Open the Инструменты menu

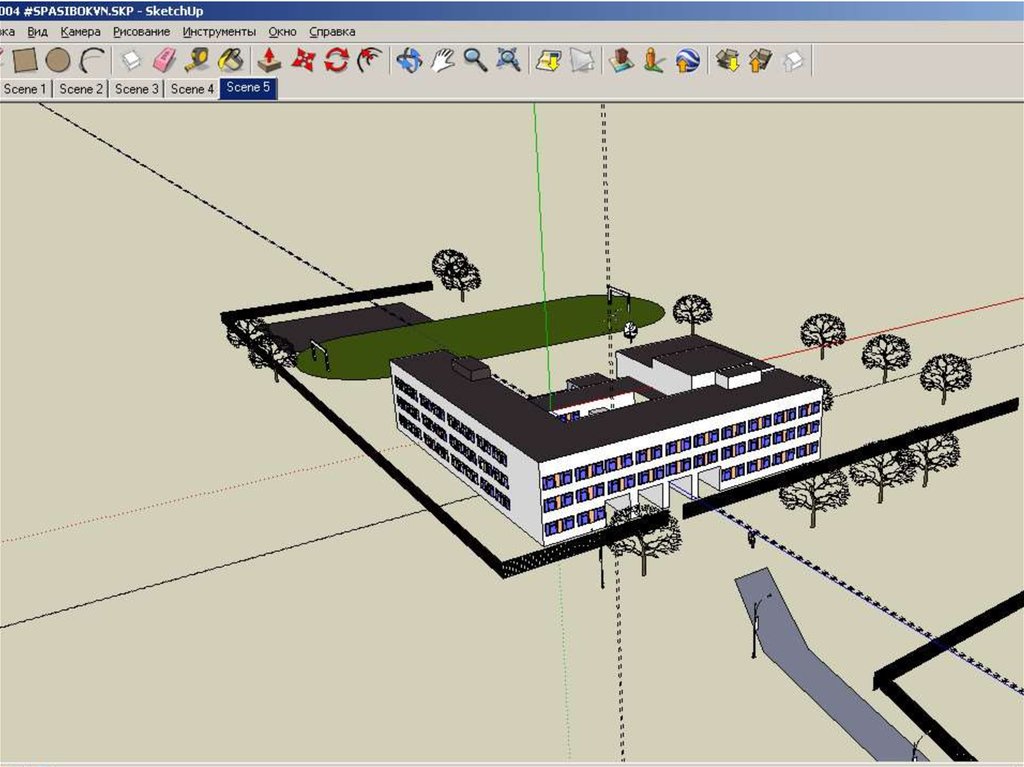219,31
